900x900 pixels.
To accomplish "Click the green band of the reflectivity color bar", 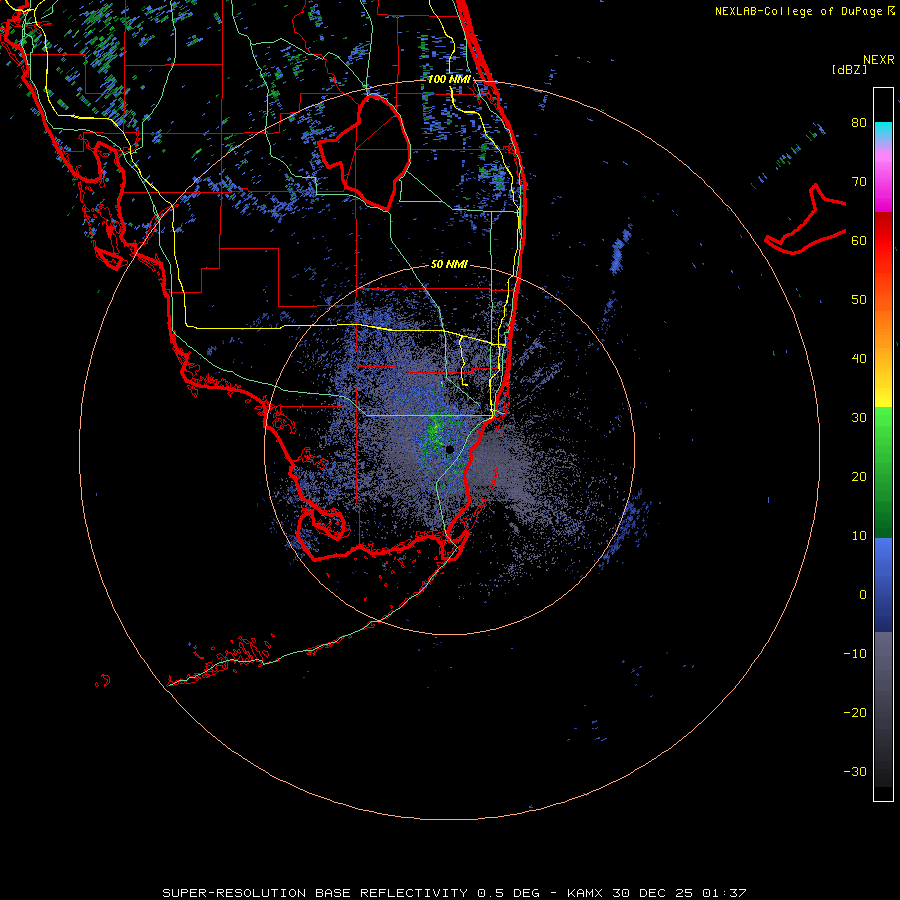I will pos(883,472).
